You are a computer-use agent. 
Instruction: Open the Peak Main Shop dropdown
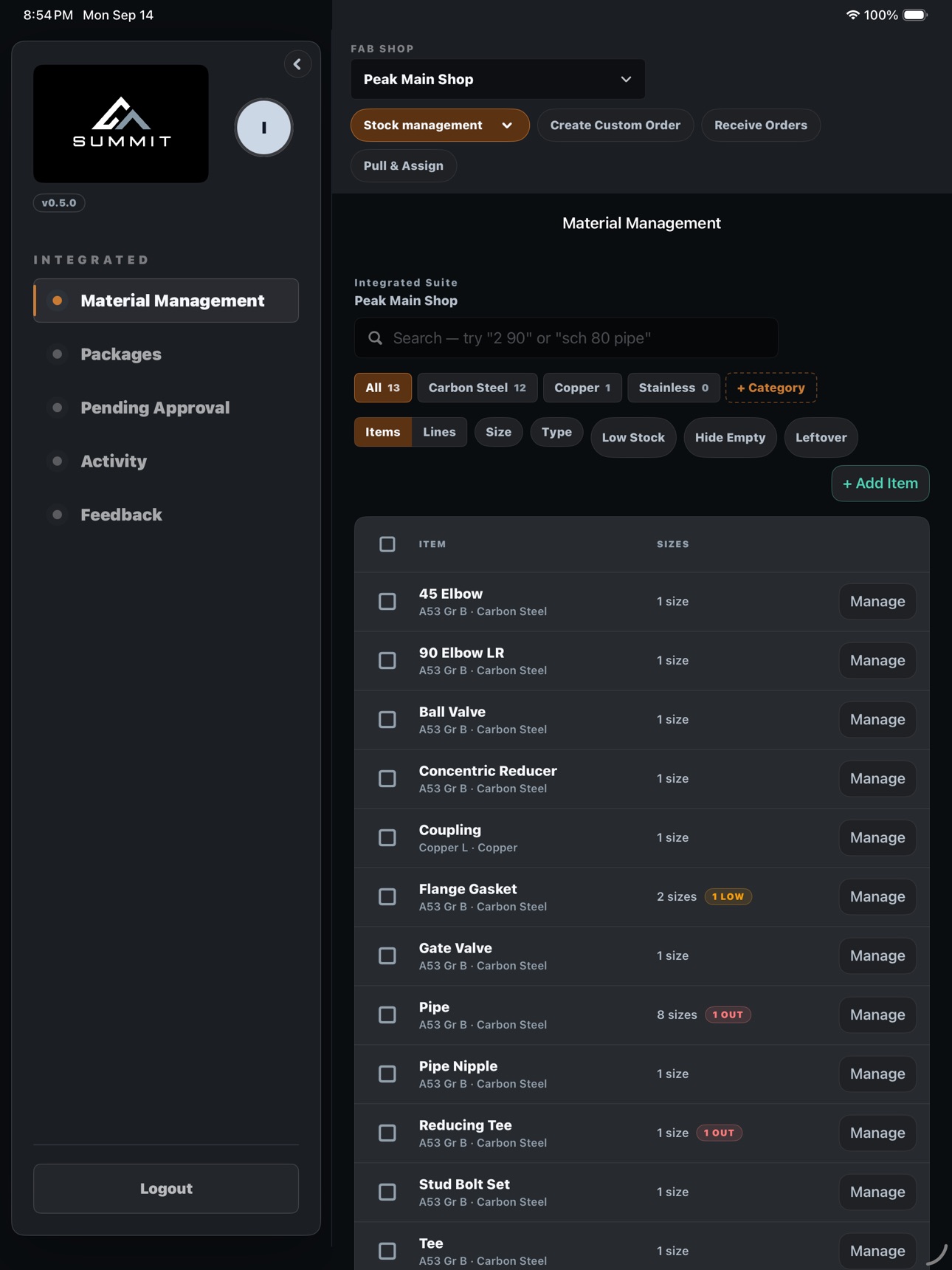click(498, 79)
